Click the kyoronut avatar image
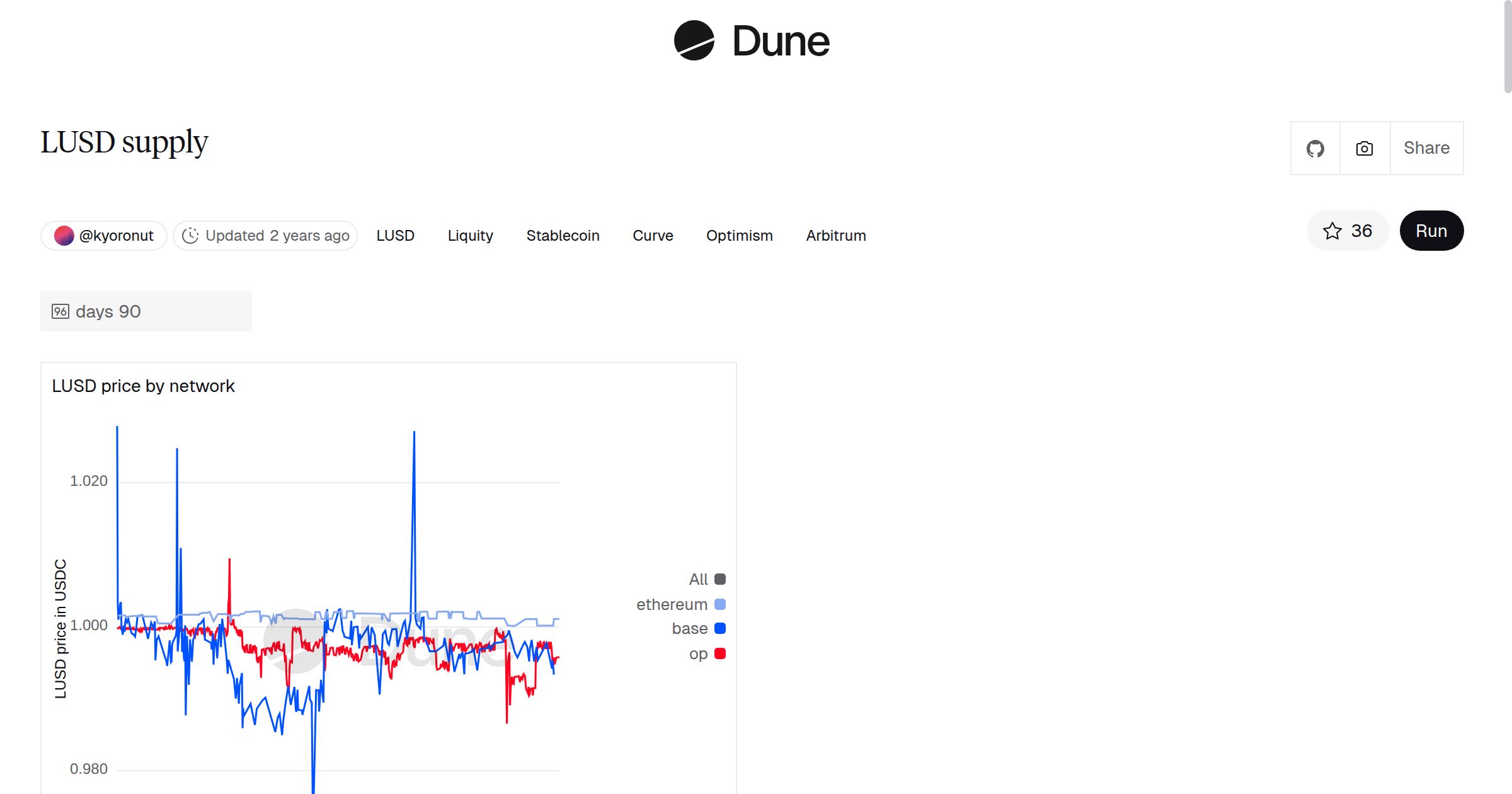 (x=64, y=236)
